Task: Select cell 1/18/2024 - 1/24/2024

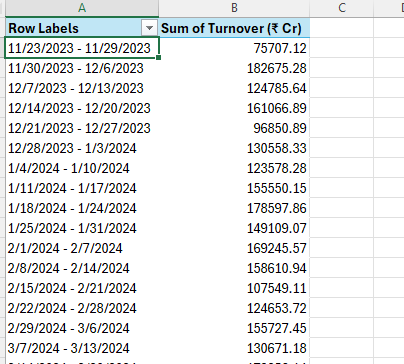Action: click(x=82, y=208)
